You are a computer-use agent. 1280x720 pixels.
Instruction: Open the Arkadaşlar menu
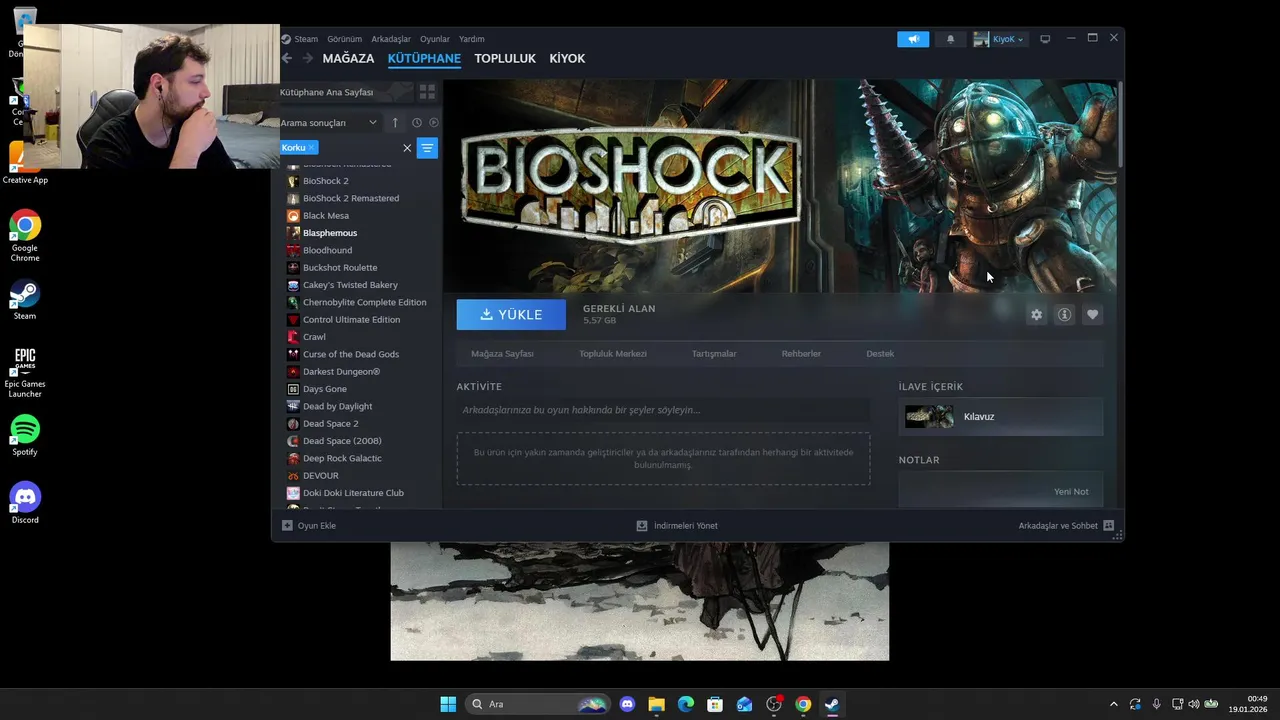pyautogui.click(x=391, y=39)
